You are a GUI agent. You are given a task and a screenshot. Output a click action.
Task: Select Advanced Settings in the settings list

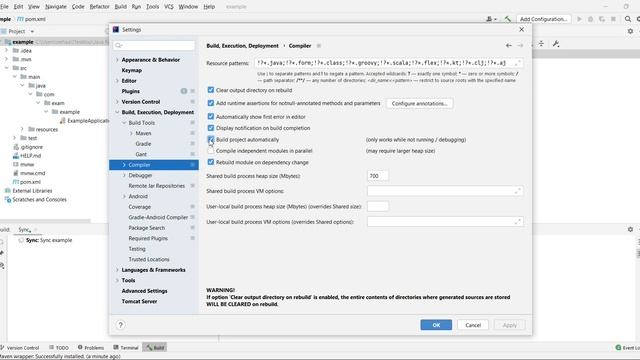pos(144,291)
